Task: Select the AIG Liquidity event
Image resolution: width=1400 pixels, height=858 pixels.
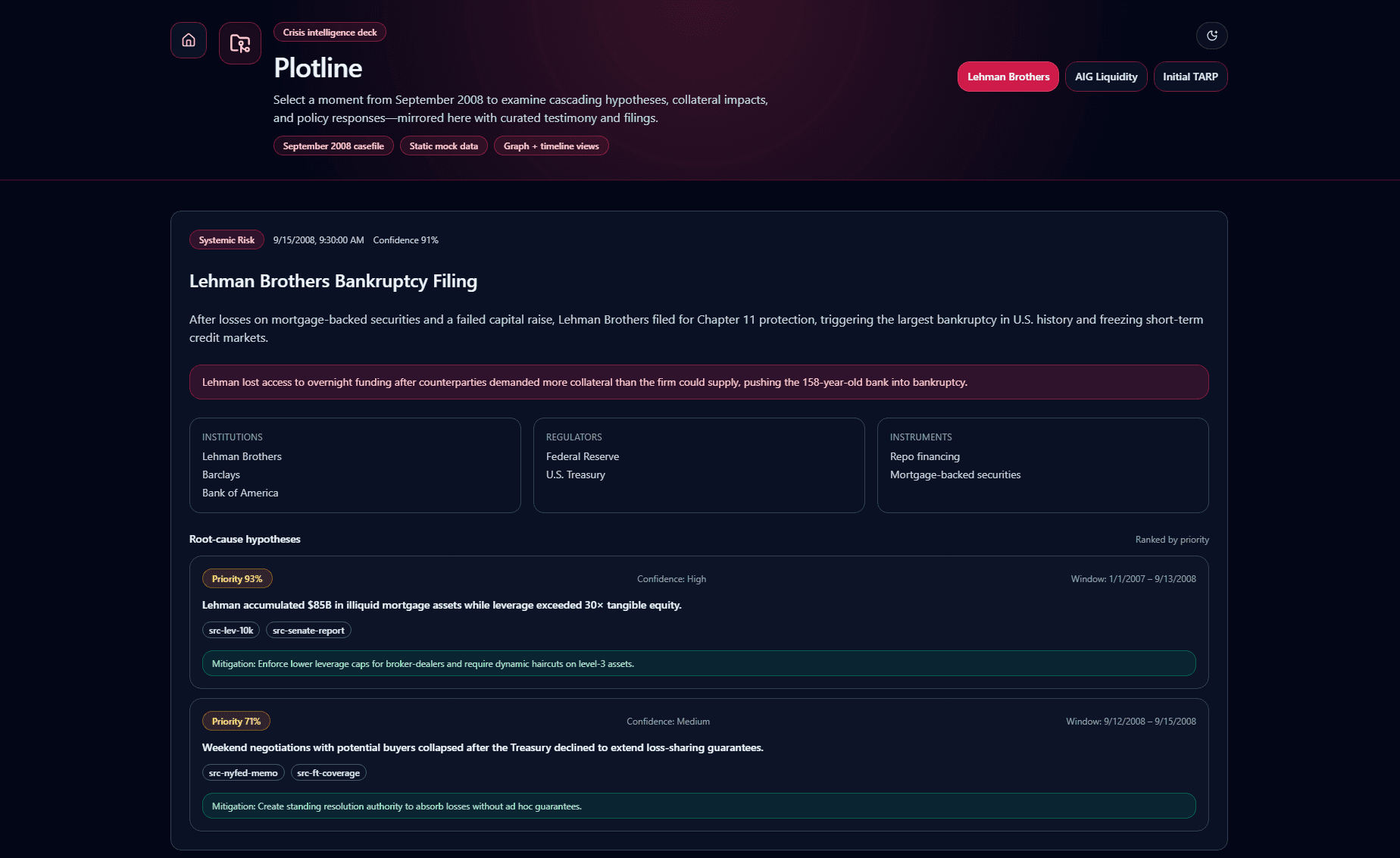Action: coord(1106,76)
